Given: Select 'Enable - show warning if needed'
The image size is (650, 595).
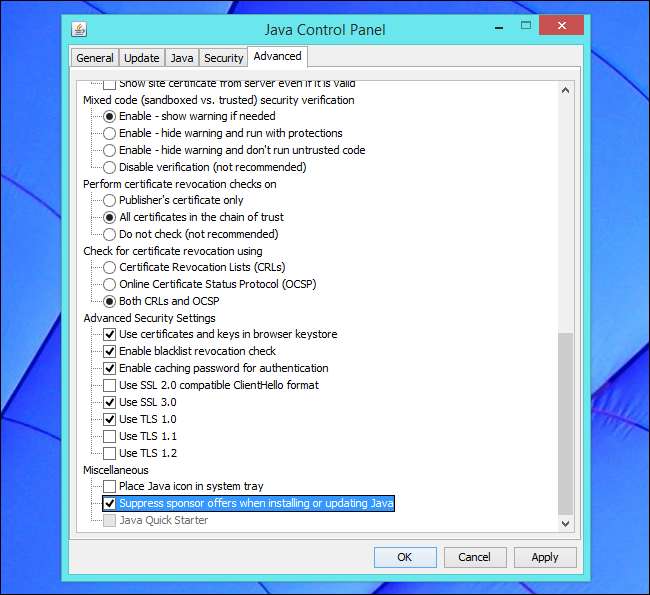Looking at the screenshot, I should (109, 116).
